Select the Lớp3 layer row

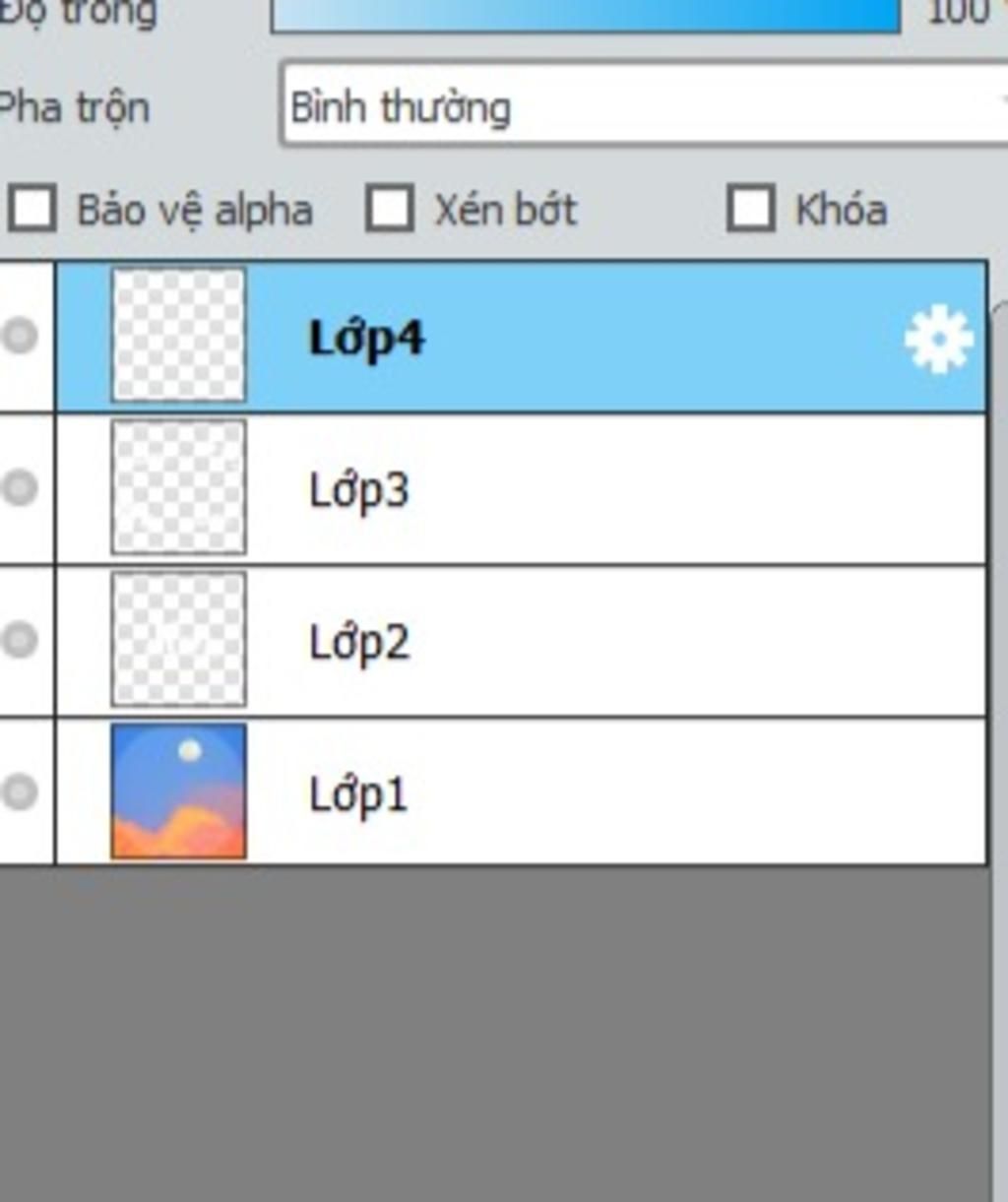pyautogui.click(x=522, y=489)
